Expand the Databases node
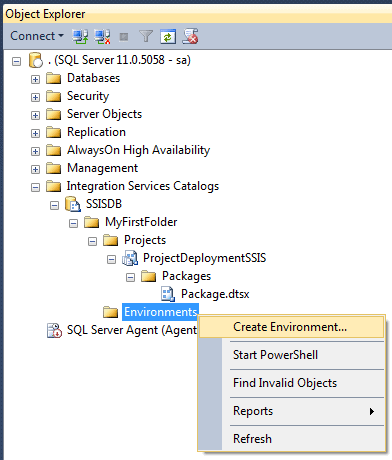The width and height of the screenshot is (392, 460). click(35, 79)
